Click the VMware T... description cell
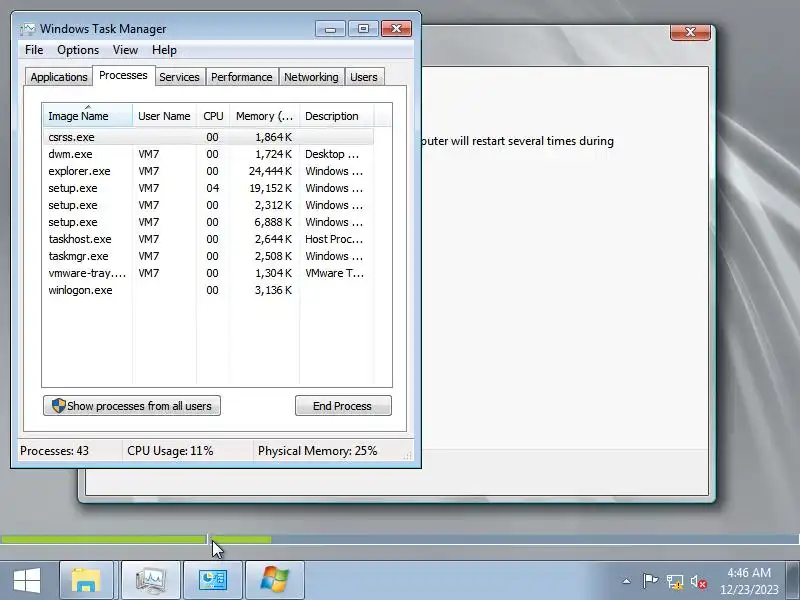The image size is (800, 600). click(335, 273)
